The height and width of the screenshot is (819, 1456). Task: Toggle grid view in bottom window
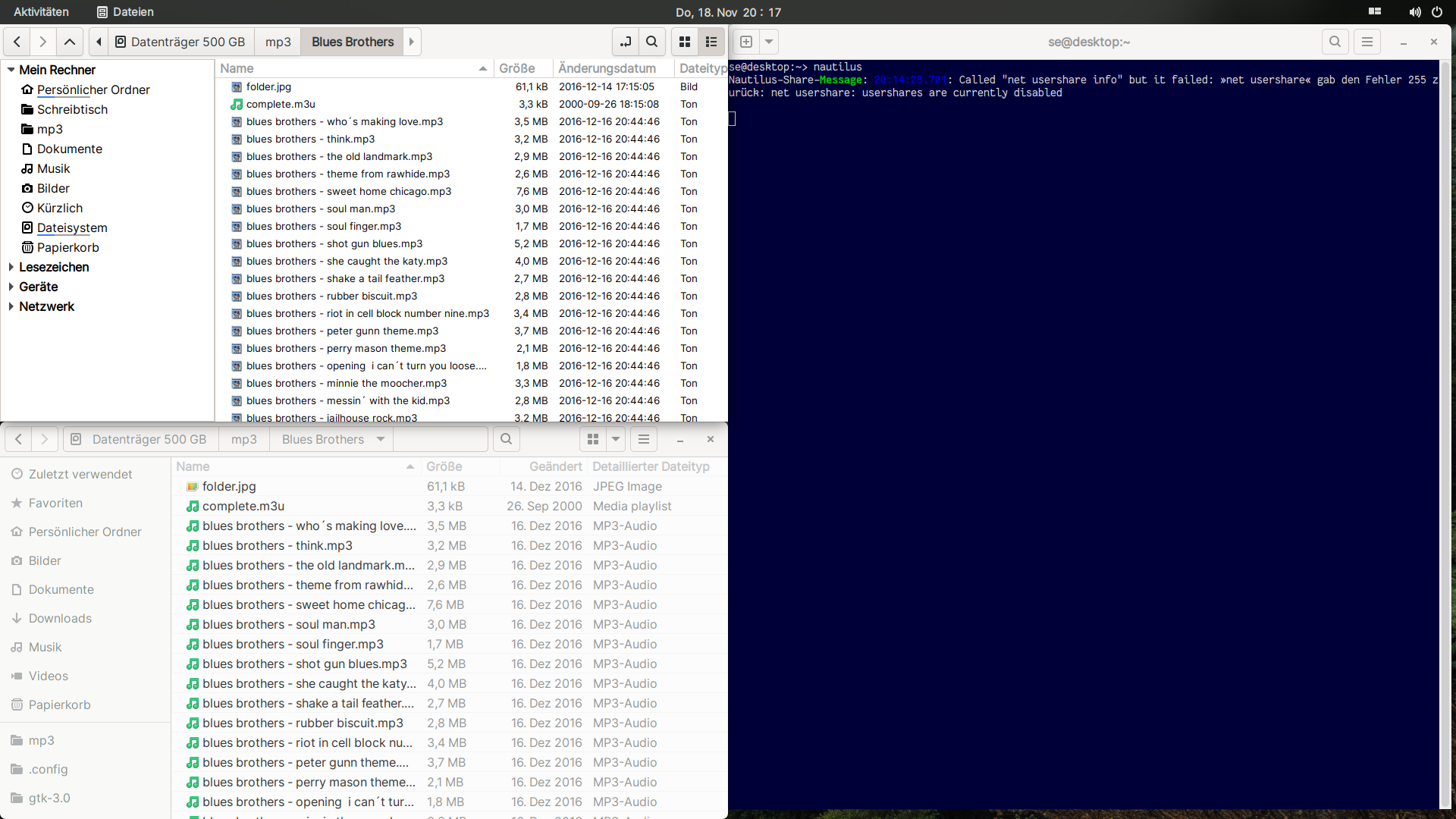pyautogui.click(x=593, y=439)
